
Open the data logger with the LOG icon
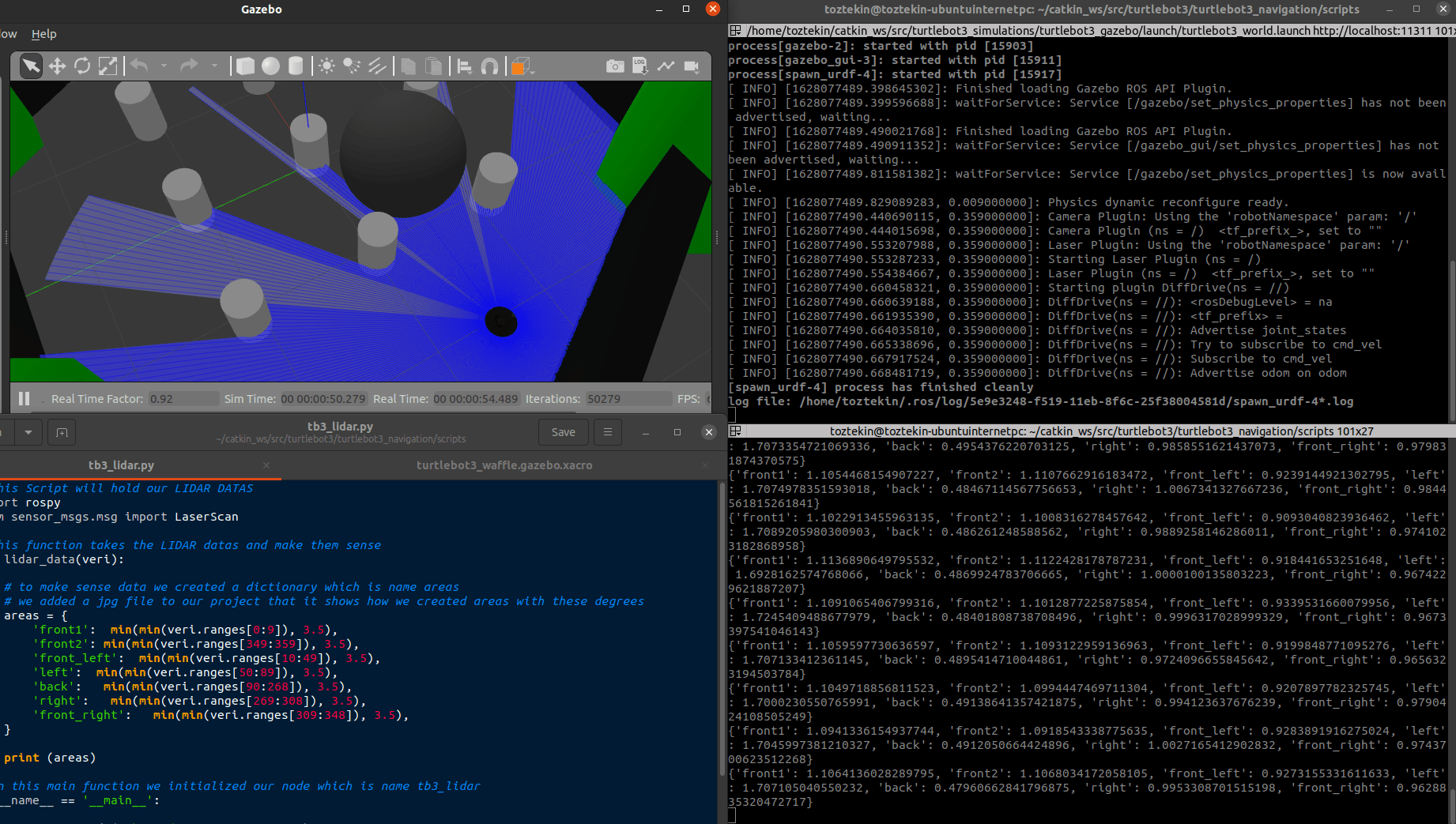(x=639, y=66)
